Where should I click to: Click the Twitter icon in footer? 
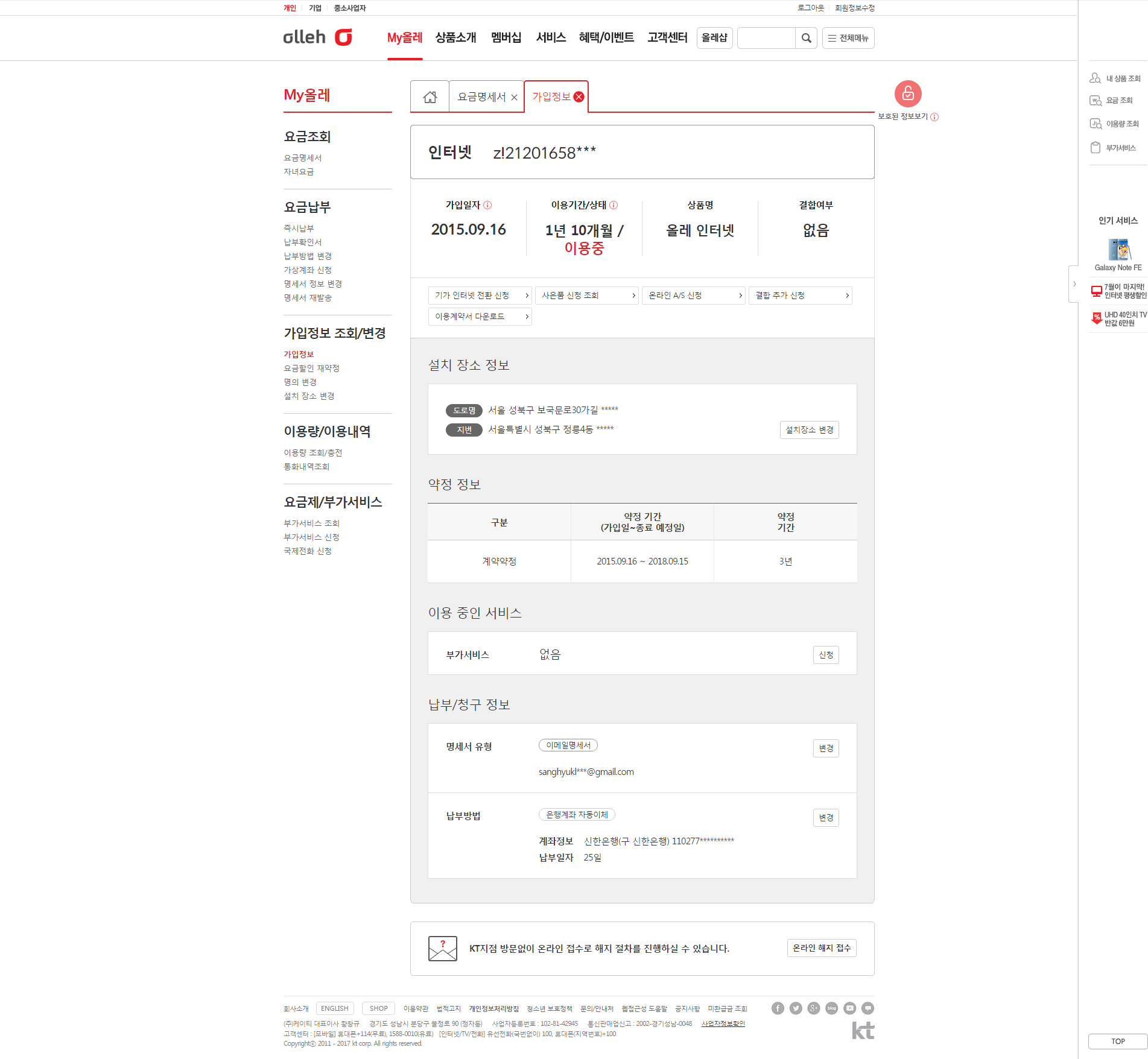[796, 1008]
